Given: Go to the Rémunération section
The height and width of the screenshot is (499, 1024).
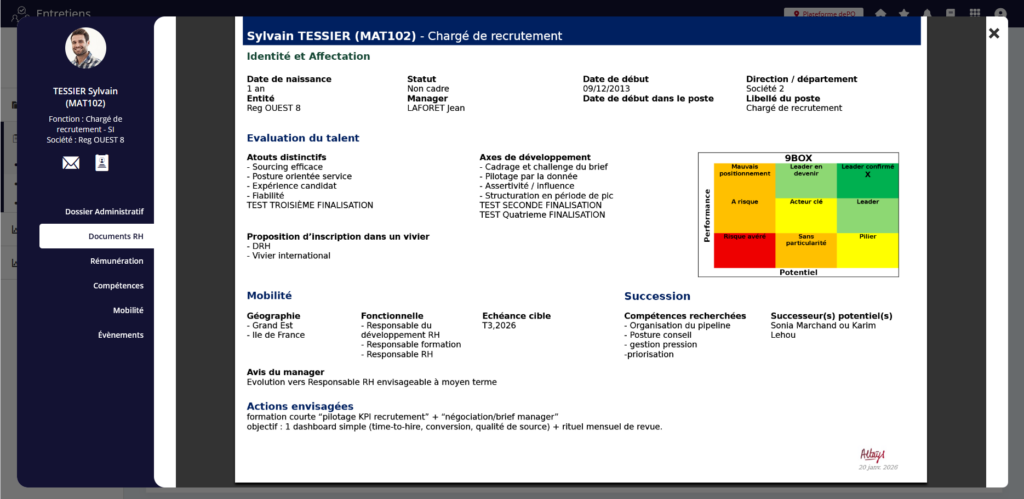Looking at the screenshot, I should pyautogui.click(x=115, y=261).
